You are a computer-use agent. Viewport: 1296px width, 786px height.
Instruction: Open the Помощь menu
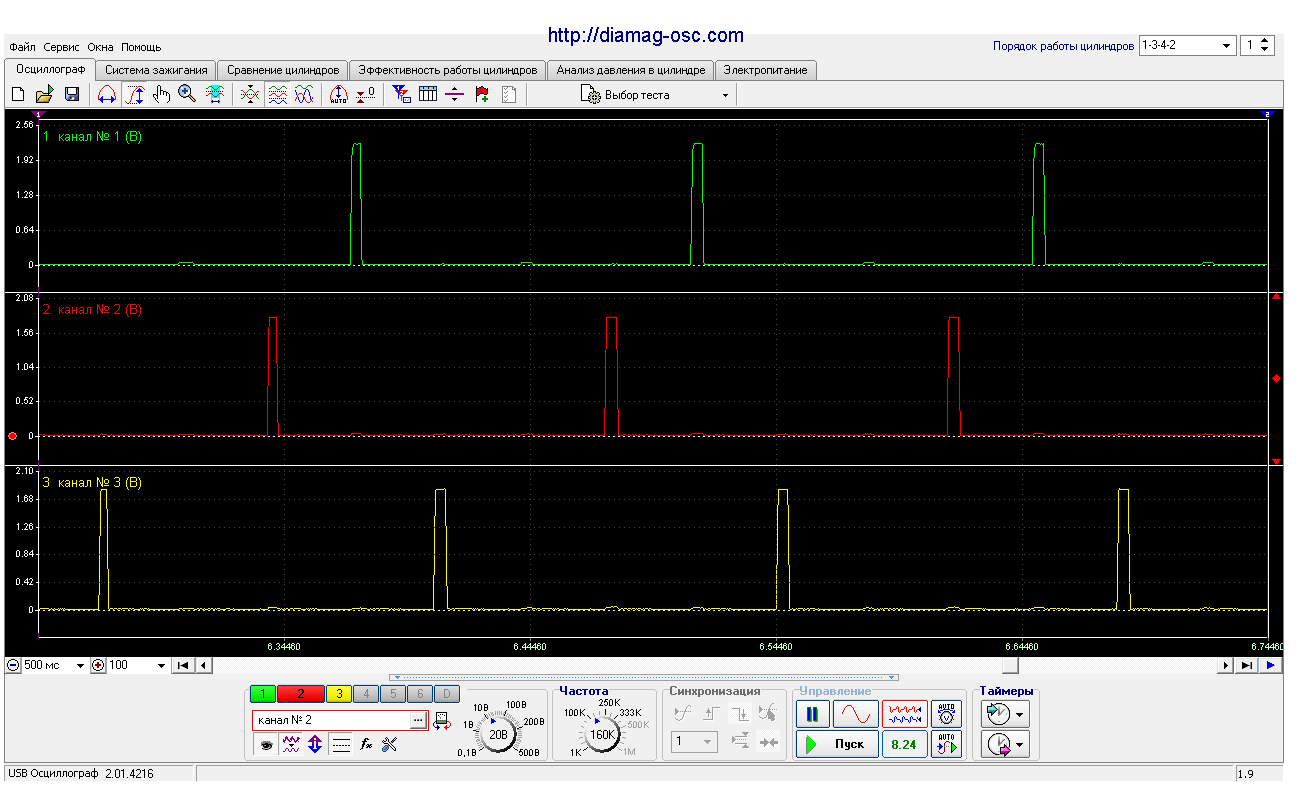[141, 47]
